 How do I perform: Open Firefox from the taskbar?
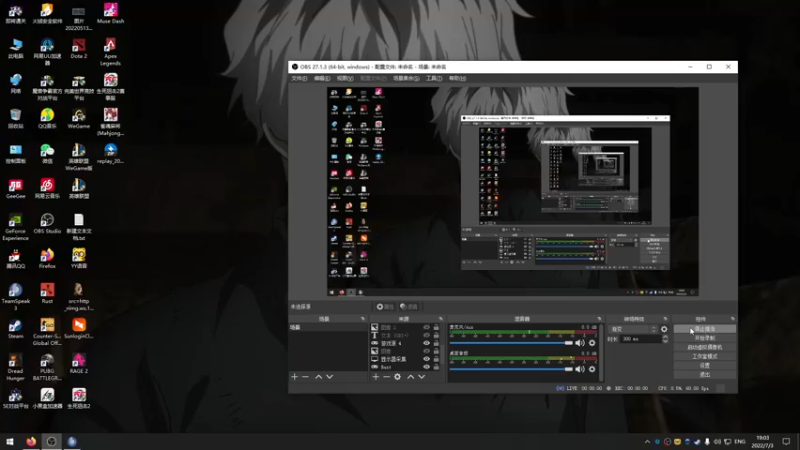(31, 441)
